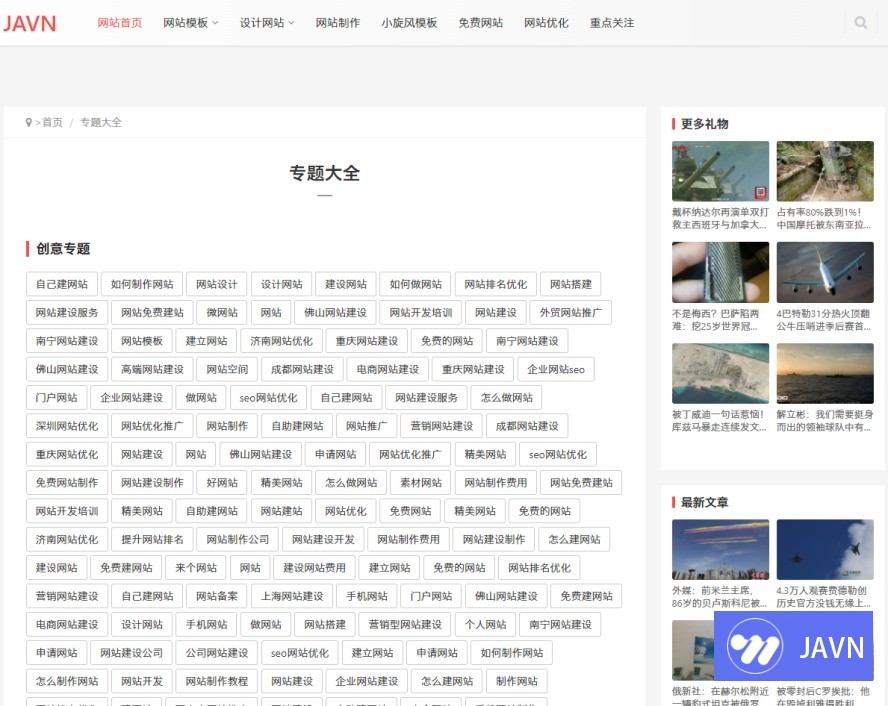Screen dimensions: 888x706
Task: Open article 4.3万人观赛费德勒创历史
Action: (824, 597)
